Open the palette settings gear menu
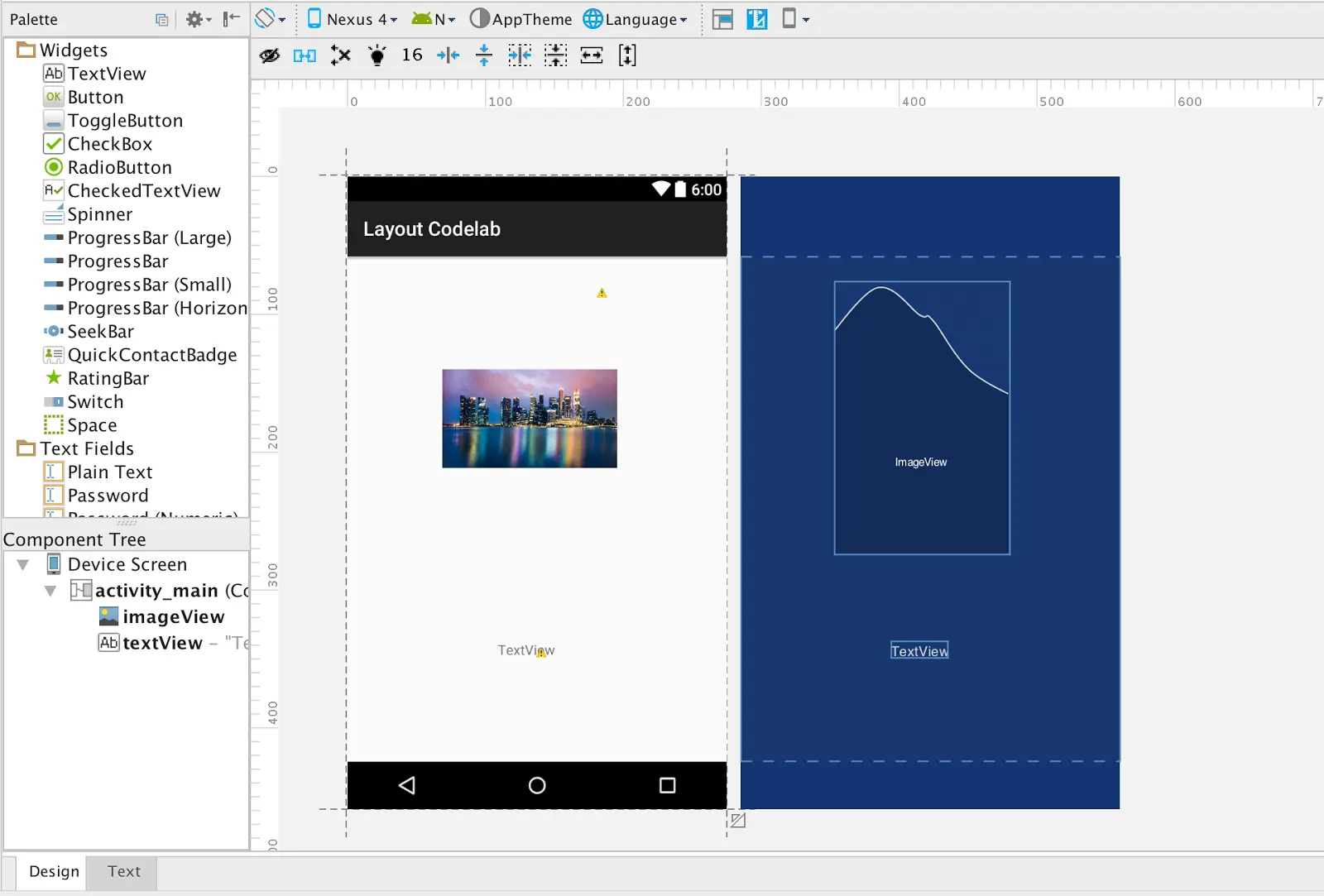The width and height of the screenshot is (1324, 896). 198,19
